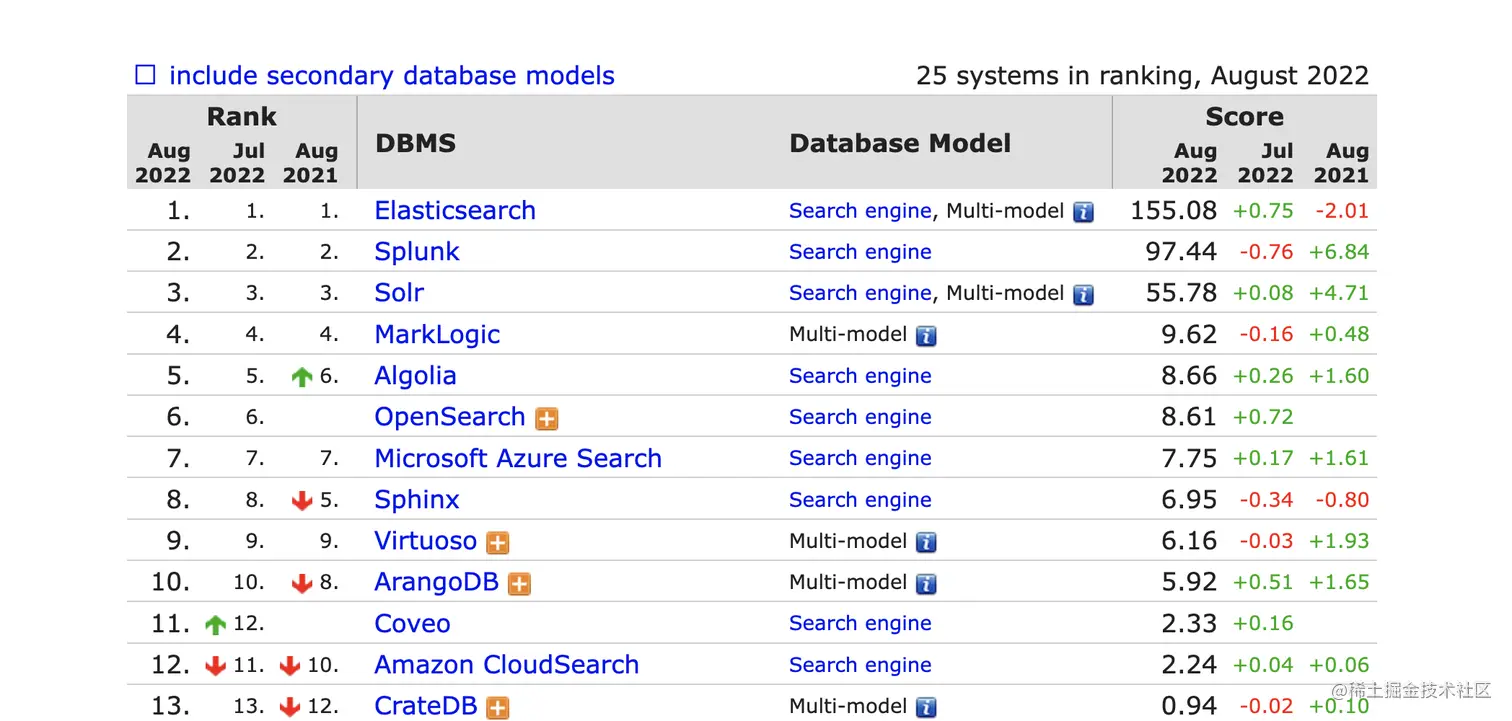
Task: Open include secondary database models link
Action: point(391,76)
